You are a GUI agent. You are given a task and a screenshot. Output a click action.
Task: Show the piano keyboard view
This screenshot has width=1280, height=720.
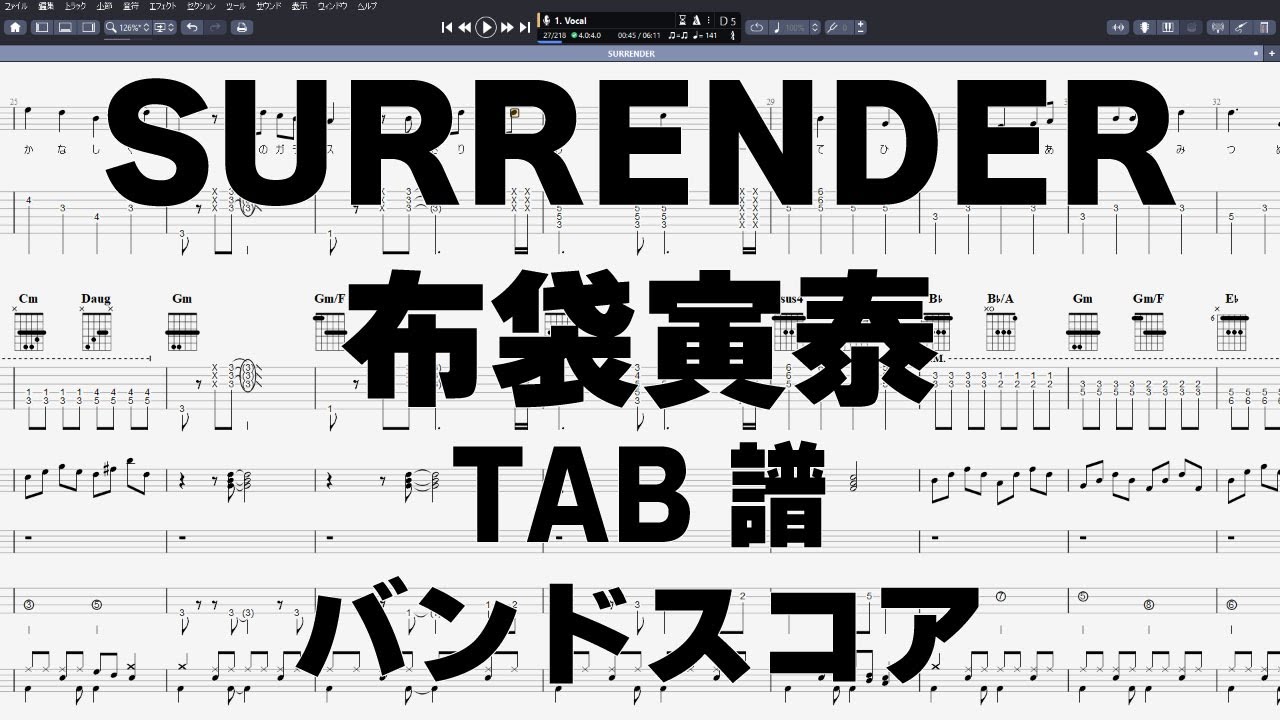(1167, 27)
